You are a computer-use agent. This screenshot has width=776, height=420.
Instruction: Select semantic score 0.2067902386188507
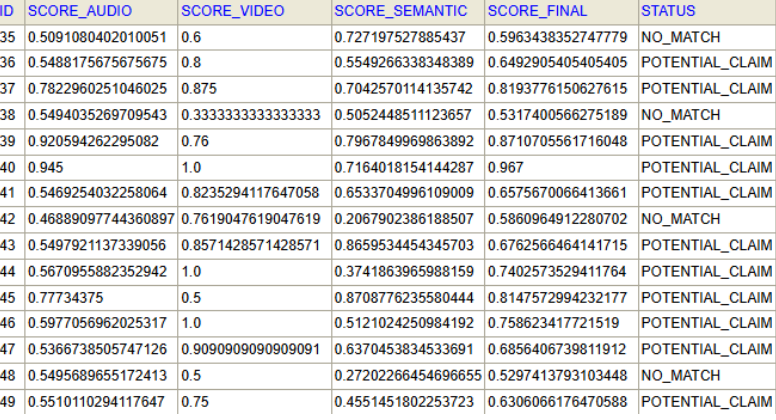tap(404, 219)
